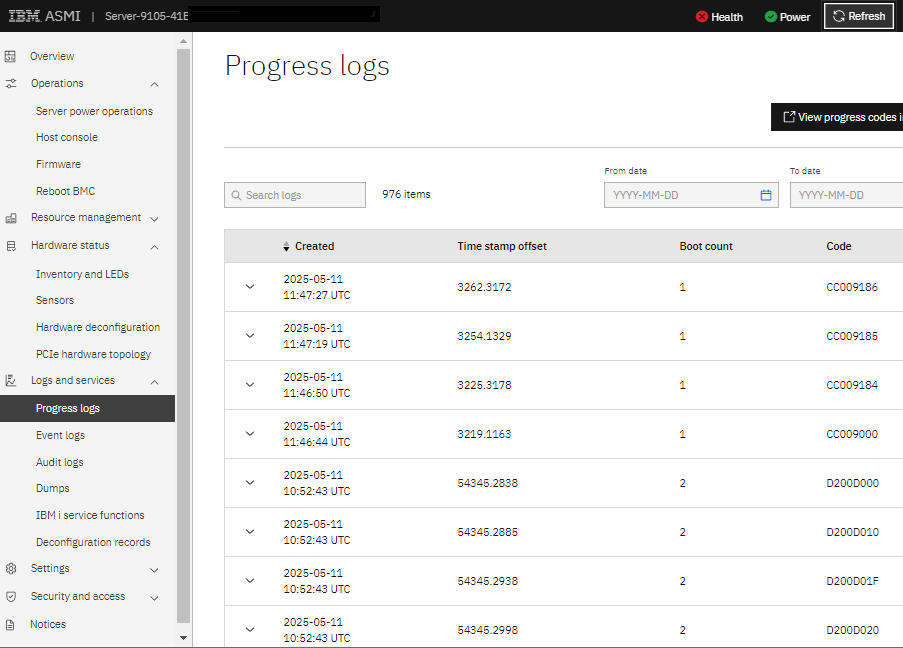Viewport: 903px width, 648px height.
Task: Expand the row with code CC009186
Action: pos(250,287)
